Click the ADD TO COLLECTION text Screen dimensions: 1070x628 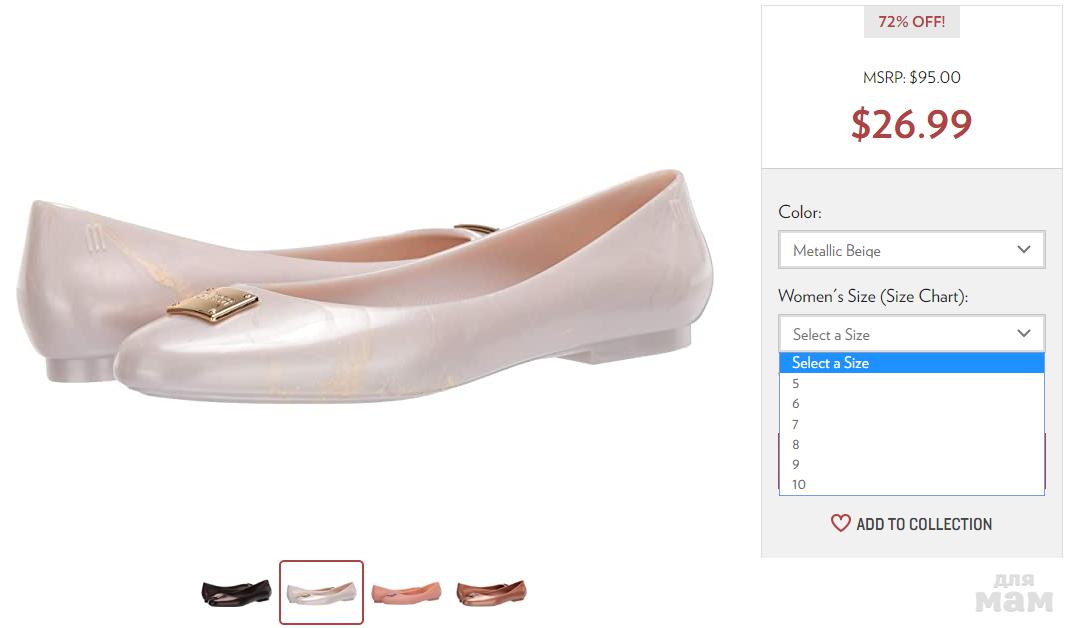(x=924, y=524)
